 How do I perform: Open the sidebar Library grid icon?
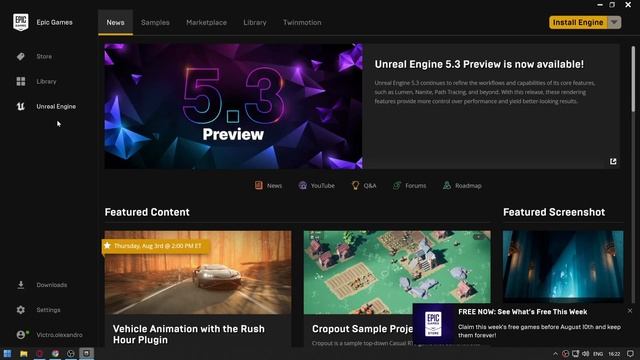[21, 81]
